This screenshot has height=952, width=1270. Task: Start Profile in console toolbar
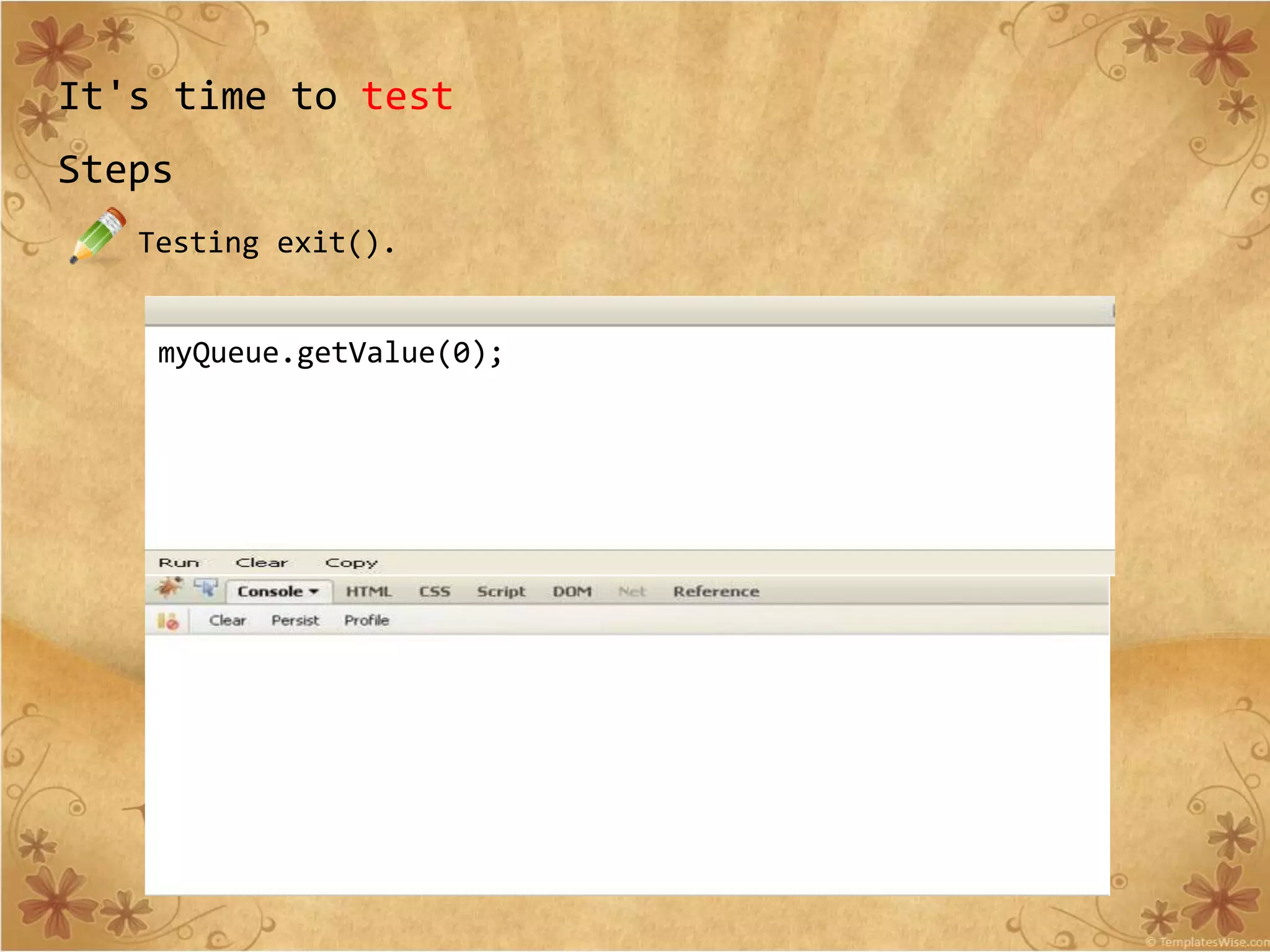tap(366, 620)
